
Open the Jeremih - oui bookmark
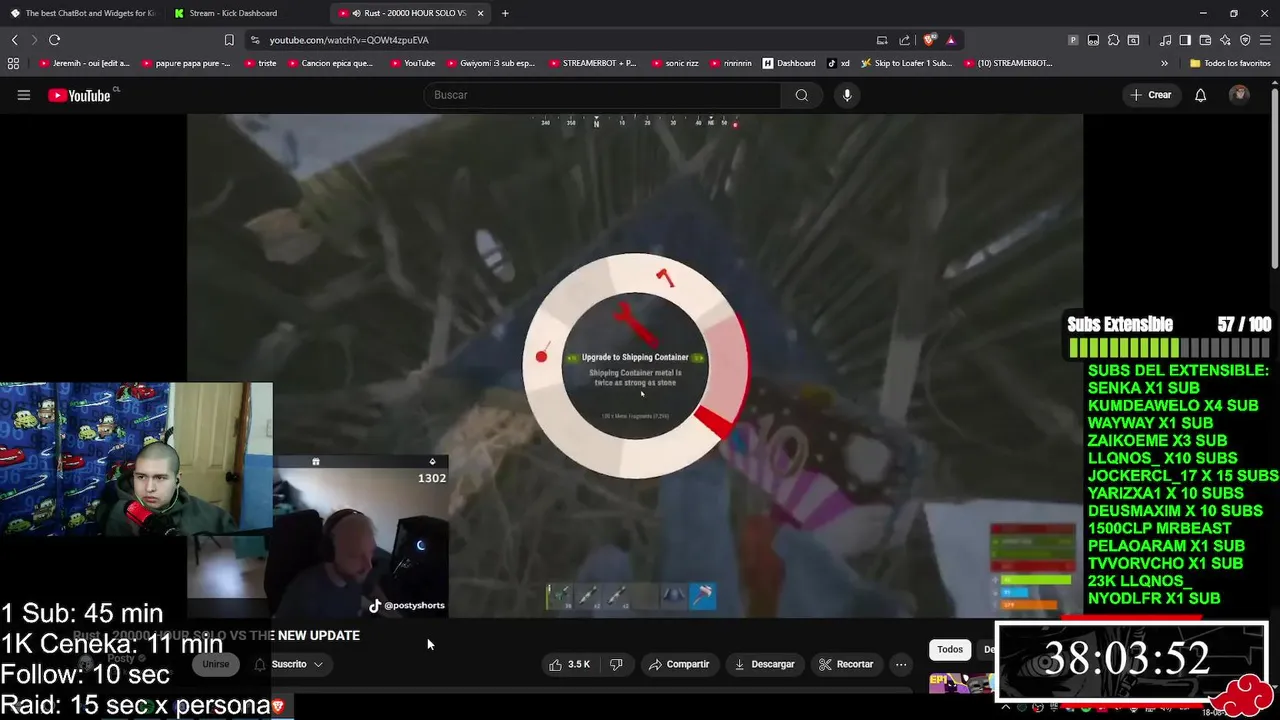[x=84, y=63]
